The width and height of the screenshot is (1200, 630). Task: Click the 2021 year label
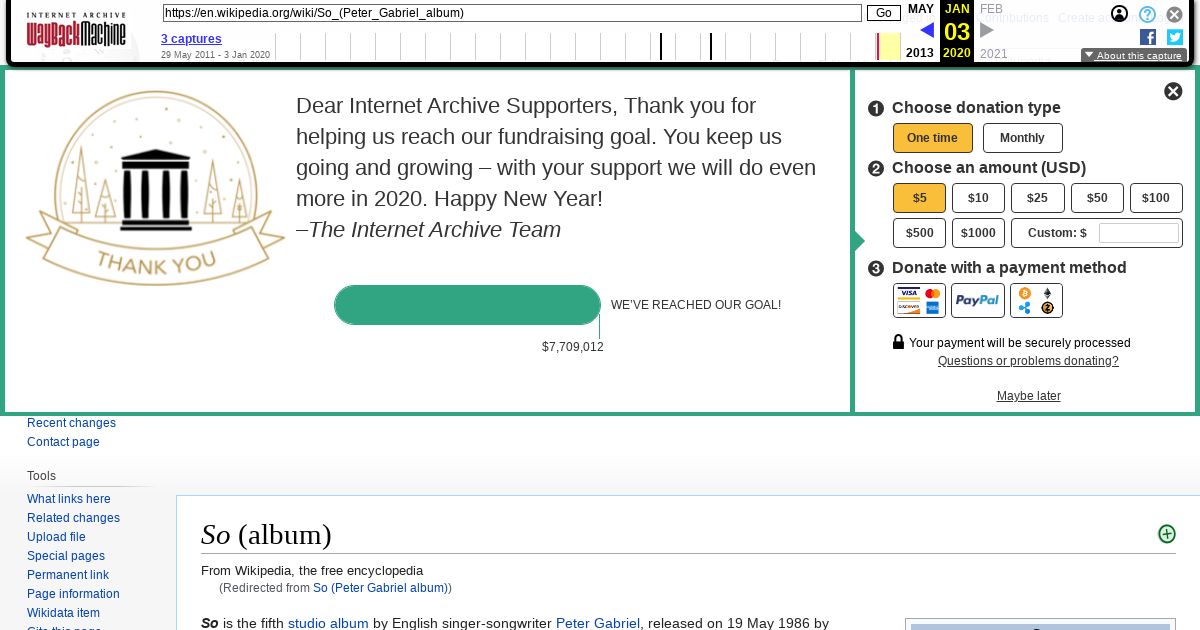pyautogui.click(x=994, y=53)
